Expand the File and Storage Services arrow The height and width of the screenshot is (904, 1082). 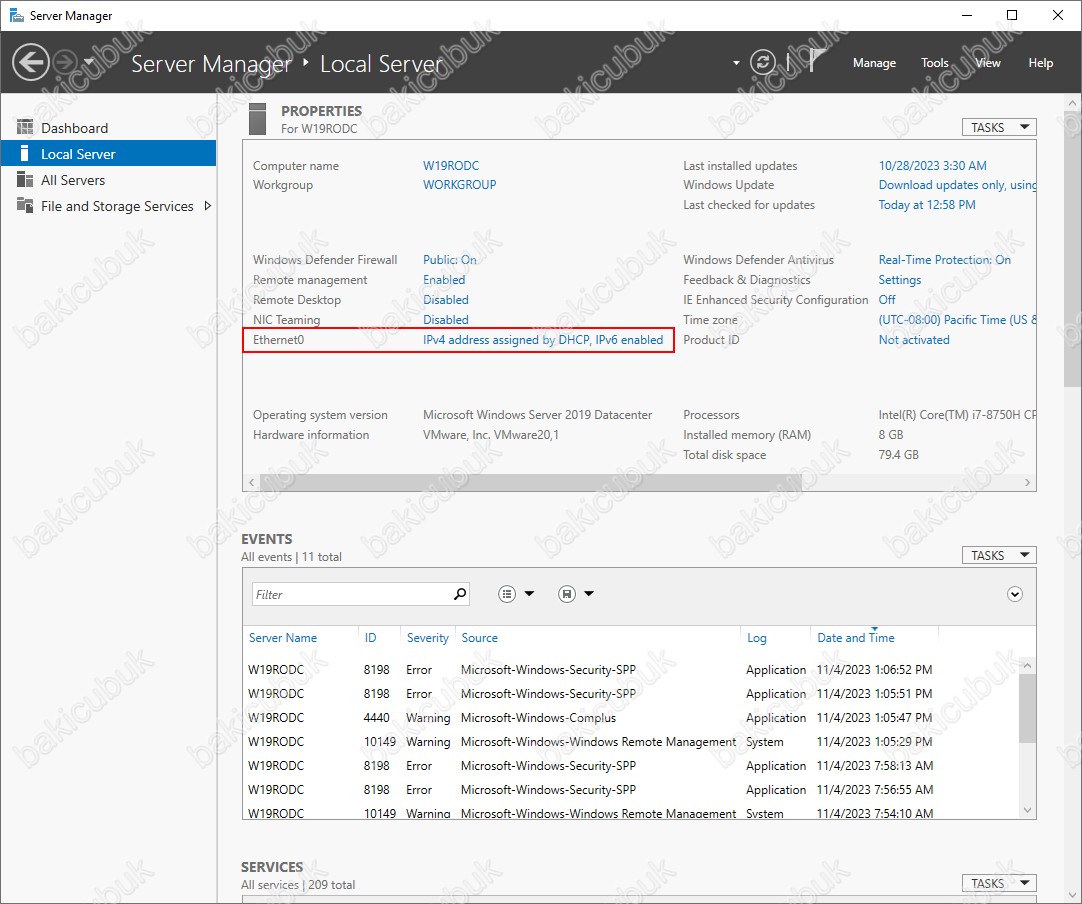point(207,206)
